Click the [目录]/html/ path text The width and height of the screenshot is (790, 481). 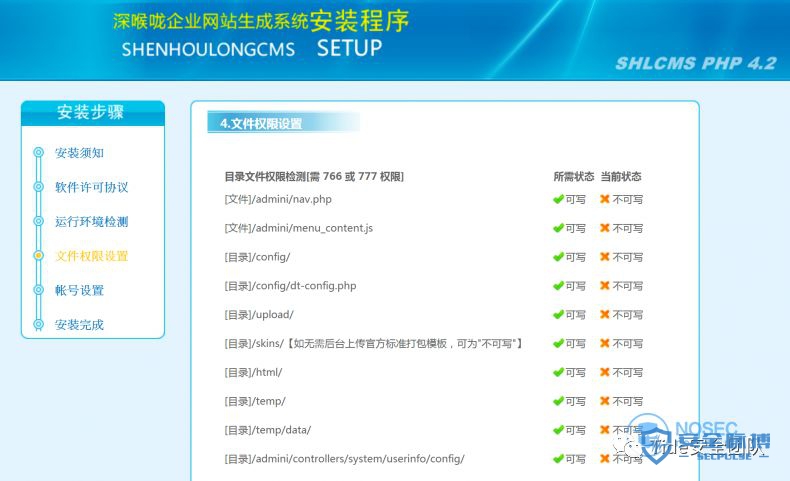(x=253, y=373)
